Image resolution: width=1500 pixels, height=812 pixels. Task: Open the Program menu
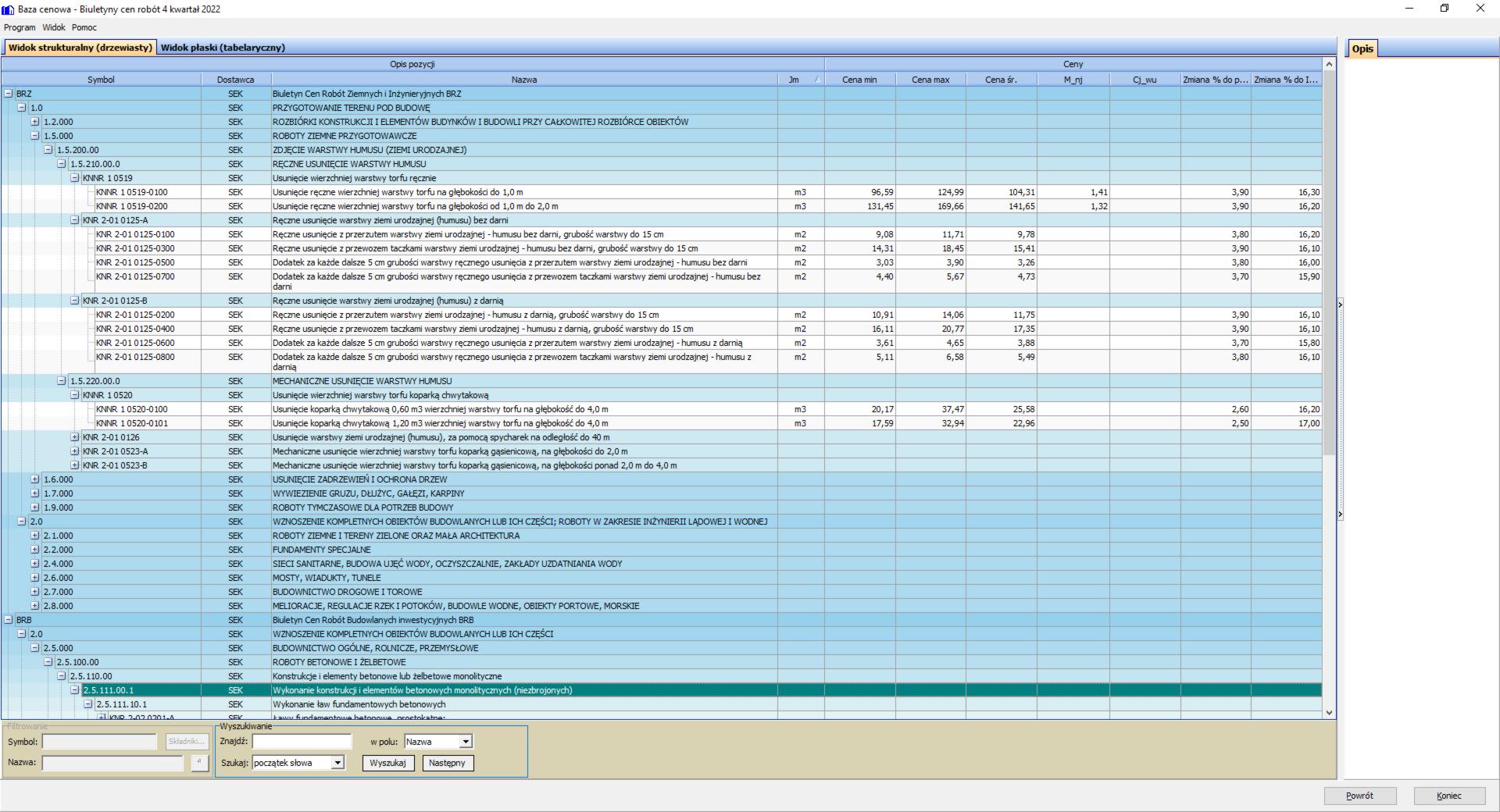point(20,27)
